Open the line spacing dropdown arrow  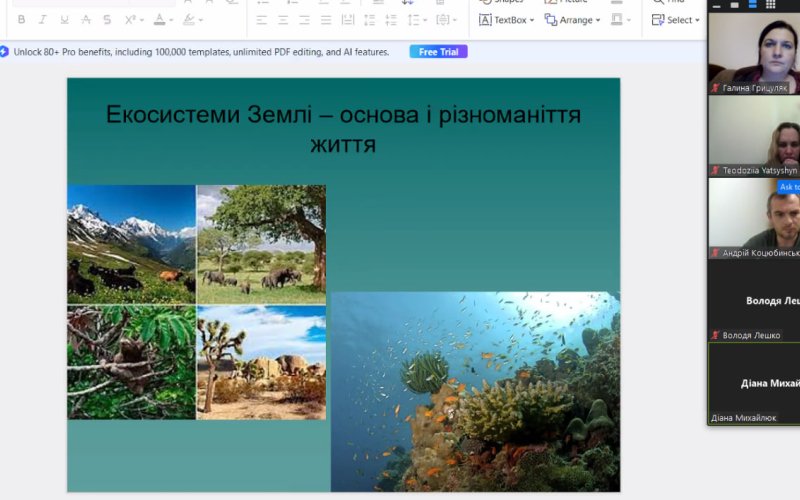[x=425, y=20]
